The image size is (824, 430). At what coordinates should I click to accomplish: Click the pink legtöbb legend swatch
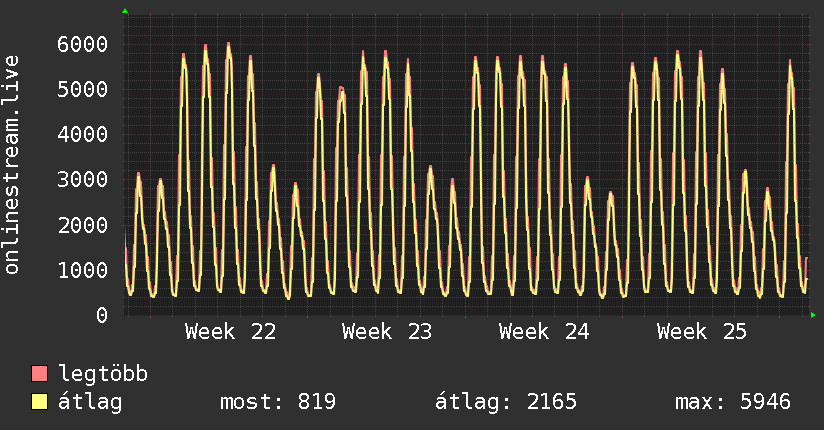[39, 374]
